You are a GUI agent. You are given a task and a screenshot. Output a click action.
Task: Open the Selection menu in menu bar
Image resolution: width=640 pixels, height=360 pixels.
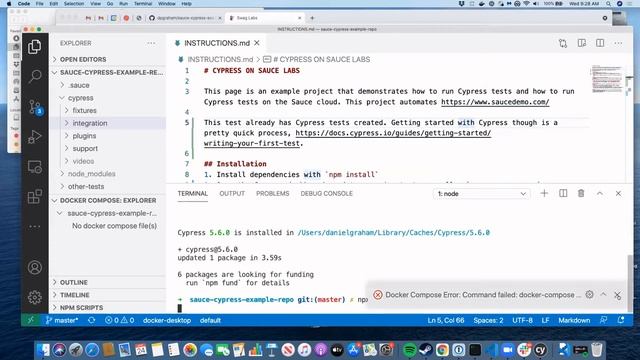coord(74,4)
